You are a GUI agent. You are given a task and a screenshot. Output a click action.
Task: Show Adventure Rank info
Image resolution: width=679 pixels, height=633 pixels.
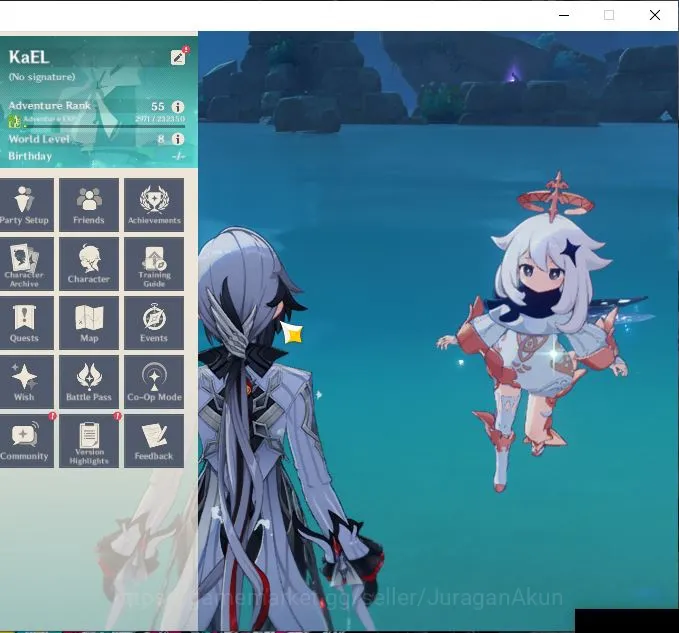pyautogui.click(x=178, y=107)
